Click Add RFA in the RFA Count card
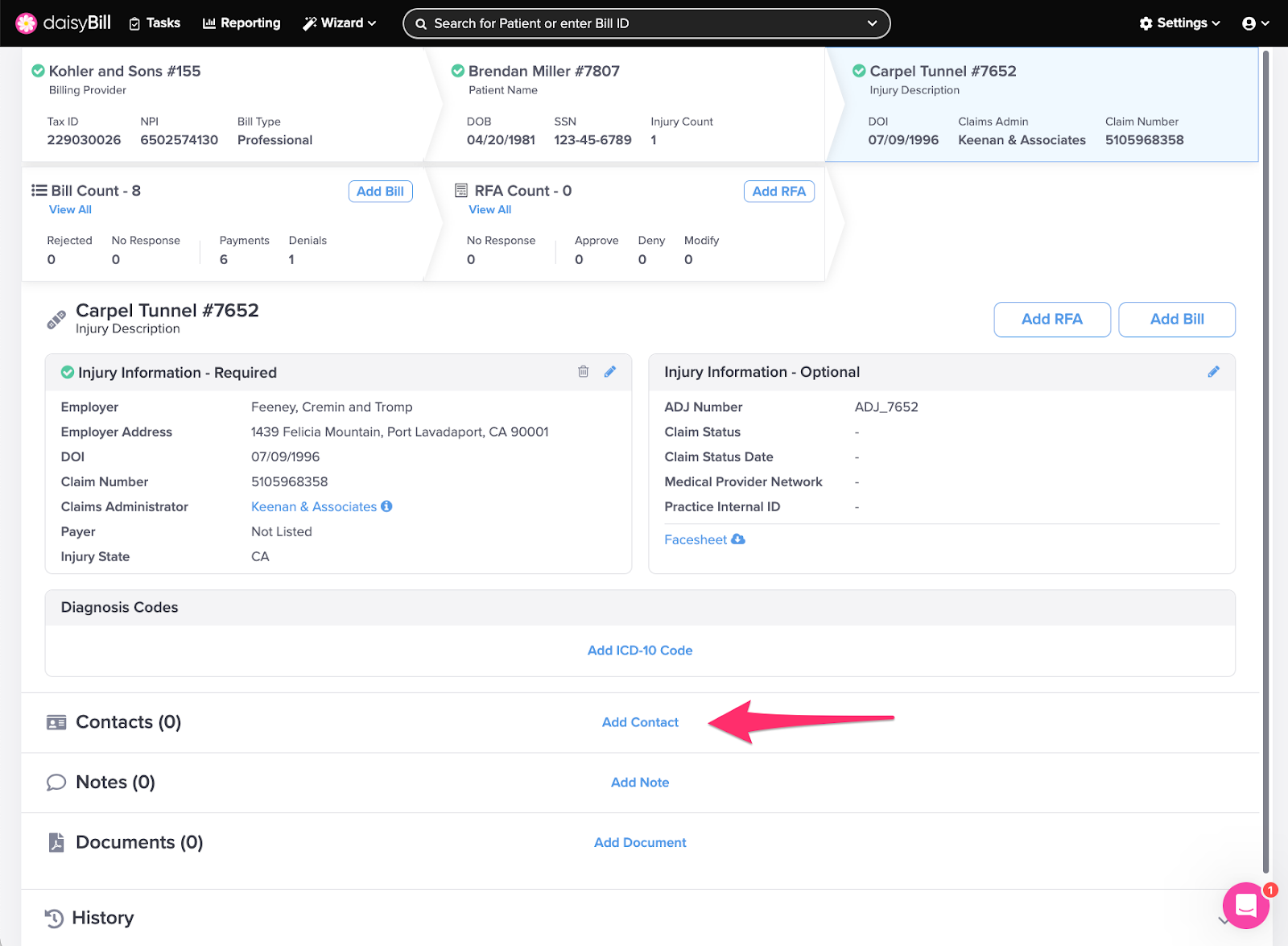 [x=778, y=192]
